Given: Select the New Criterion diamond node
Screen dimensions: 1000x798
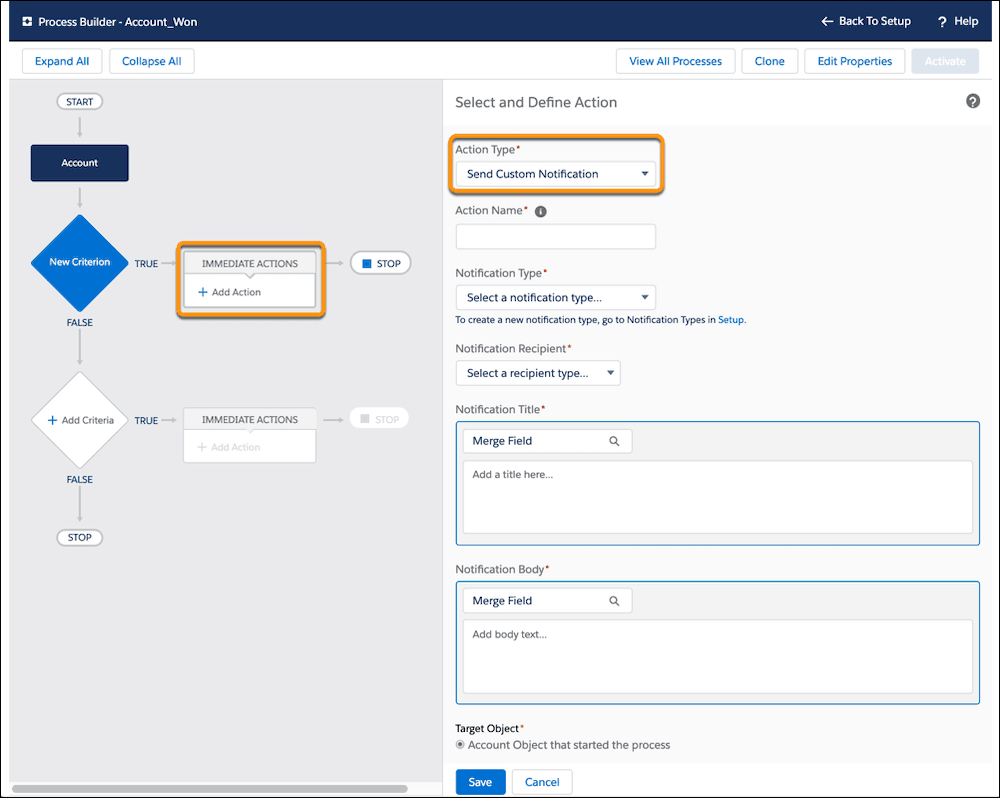Looking at the screenshot, I should (x=80, y=262).
